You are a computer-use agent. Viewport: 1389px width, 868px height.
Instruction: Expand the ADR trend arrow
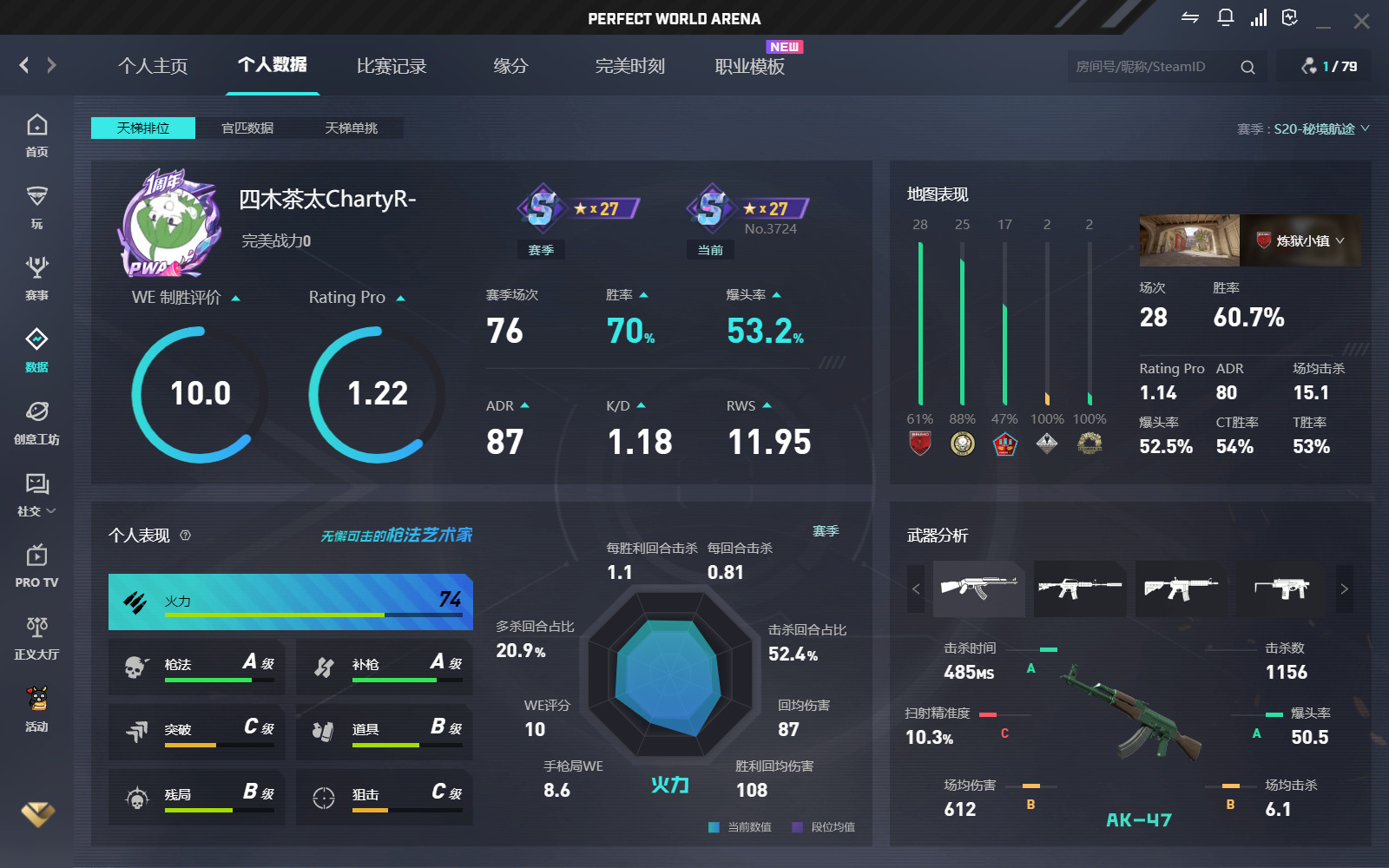pyautogui.click(x=524, y=406)
